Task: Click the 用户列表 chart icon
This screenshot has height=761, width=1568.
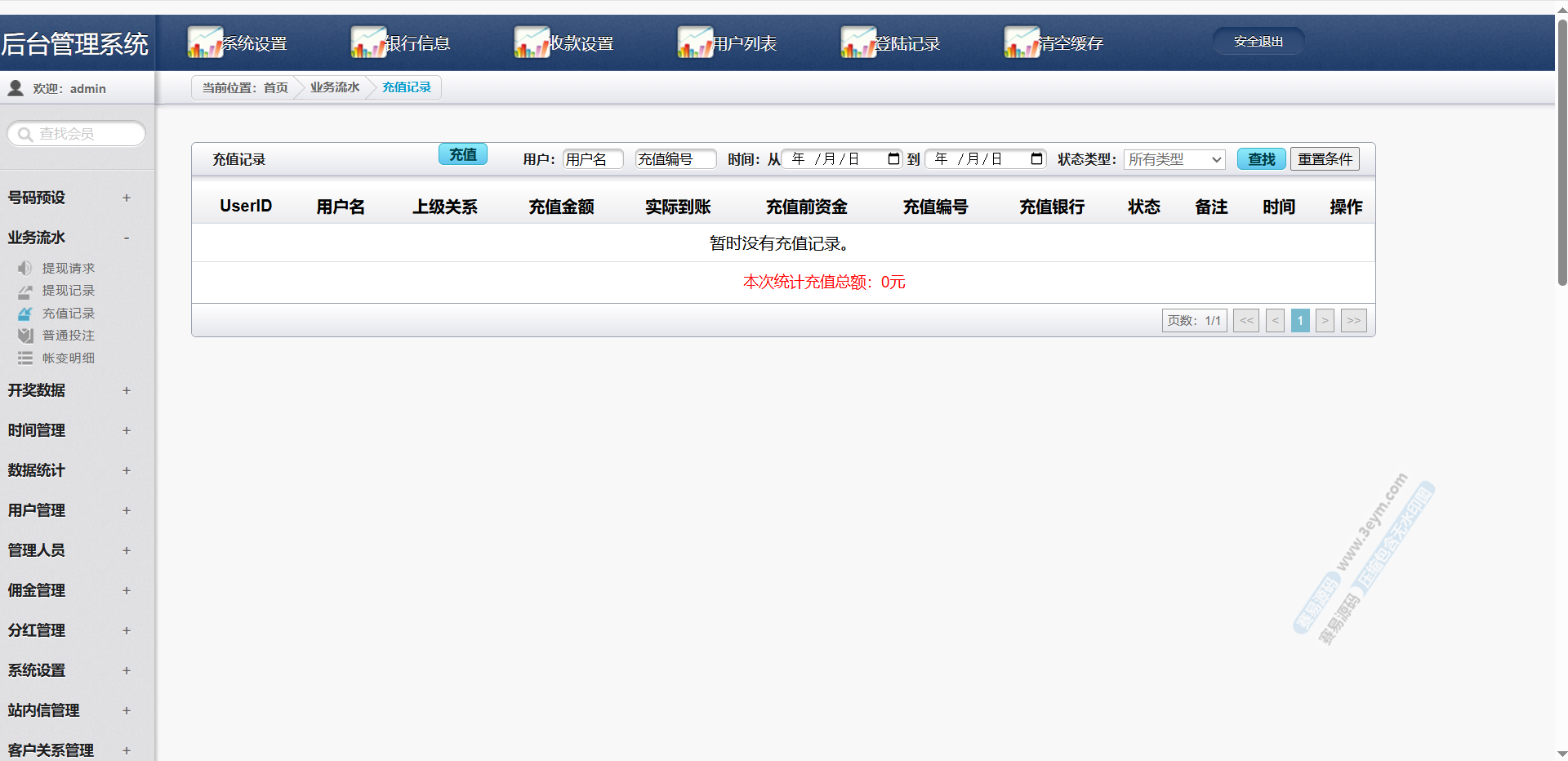Action: tap(694, 42)
